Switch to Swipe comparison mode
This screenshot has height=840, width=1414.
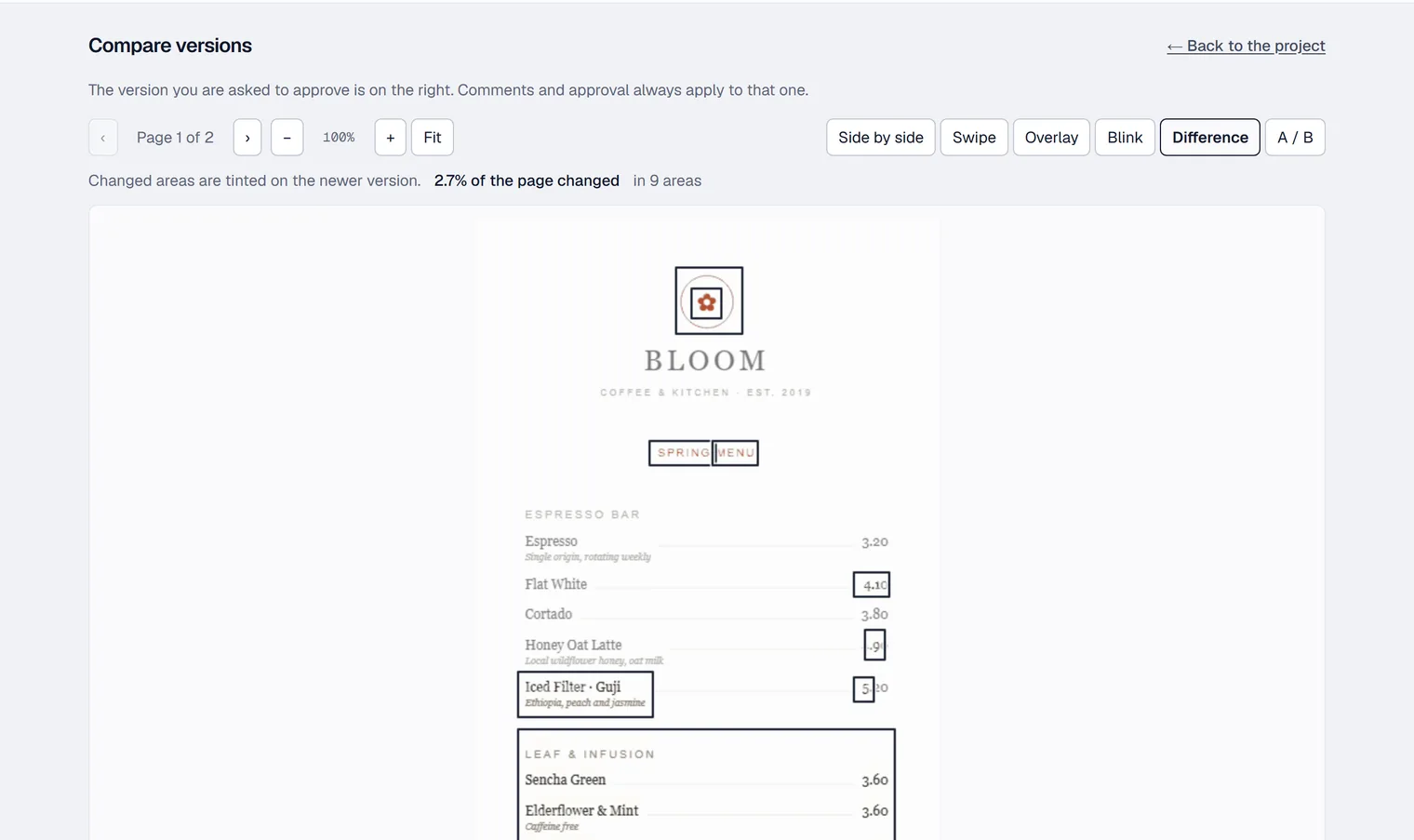click(974, 138)
